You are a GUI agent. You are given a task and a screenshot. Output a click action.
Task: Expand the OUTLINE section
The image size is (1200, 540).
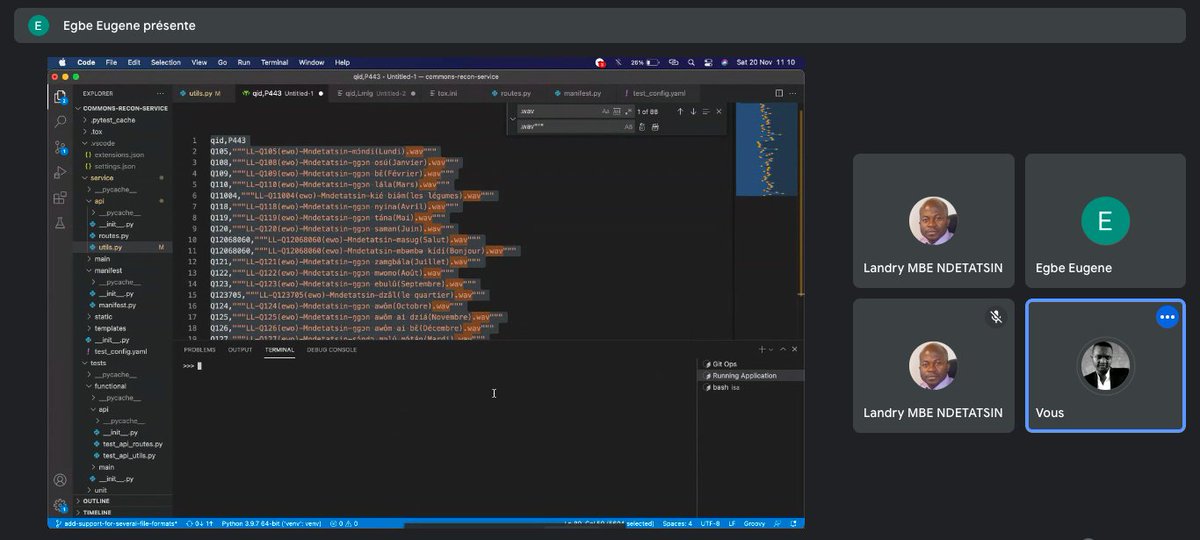coord(96,500)
